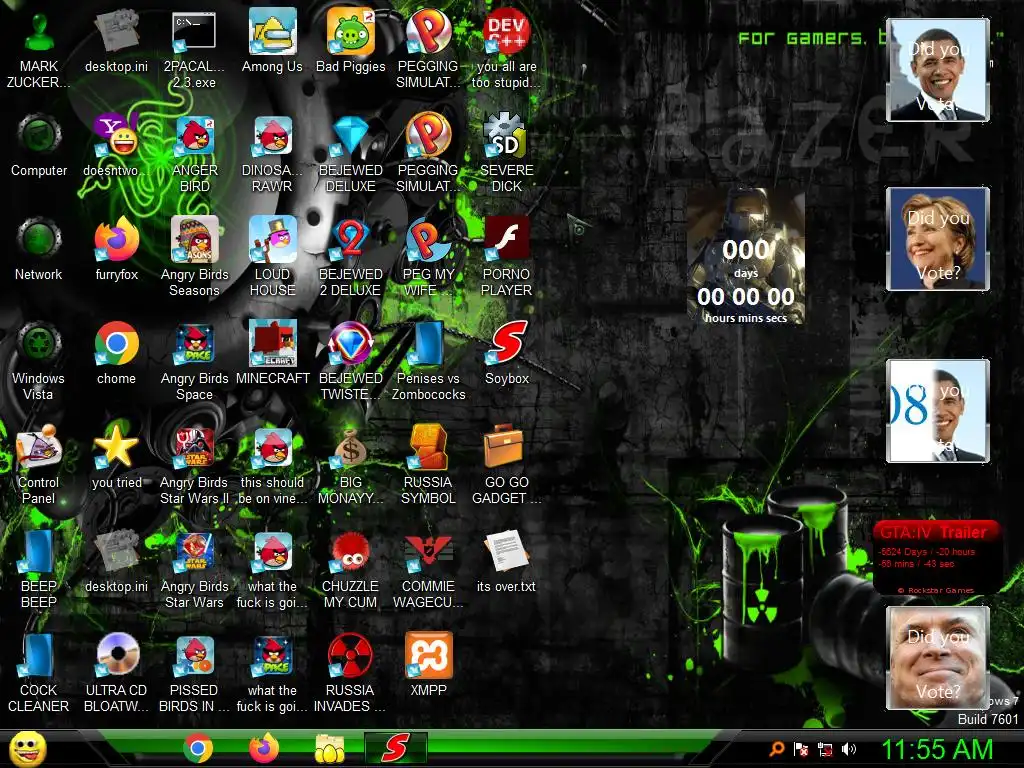This screenshot has width=1024, height=768.
Task: Click the magnifier icon in system tray
Action: click(x=776, y=749)
